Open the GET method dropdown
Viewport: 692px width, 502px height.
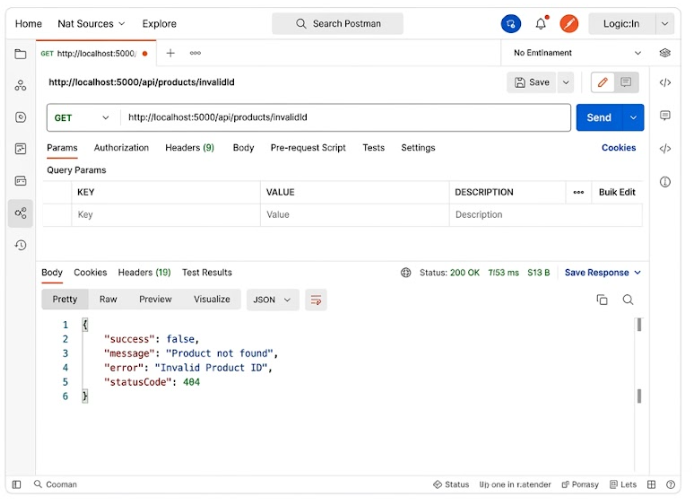[x=82, y=118]
